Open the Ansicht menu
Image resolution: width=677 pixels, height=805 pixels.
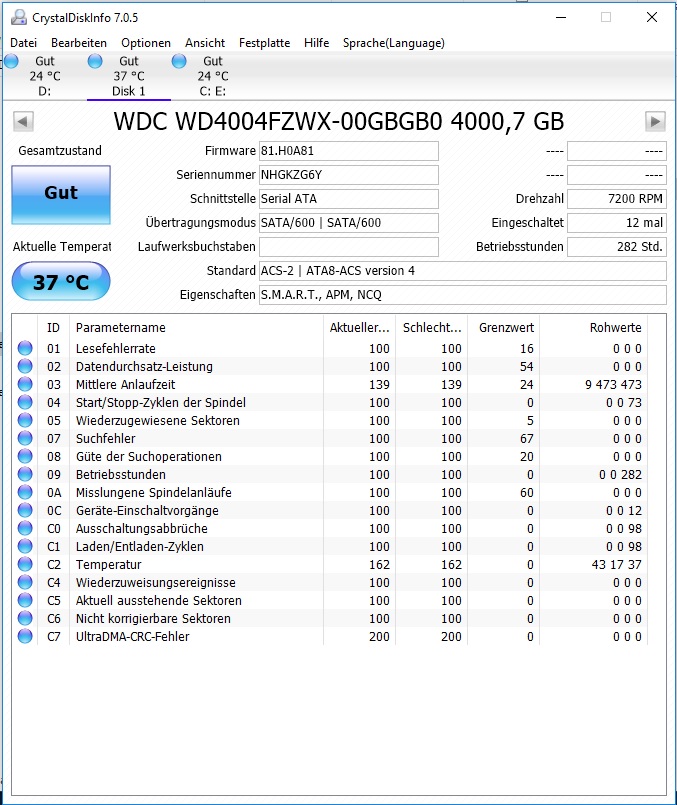click(205, 43)
